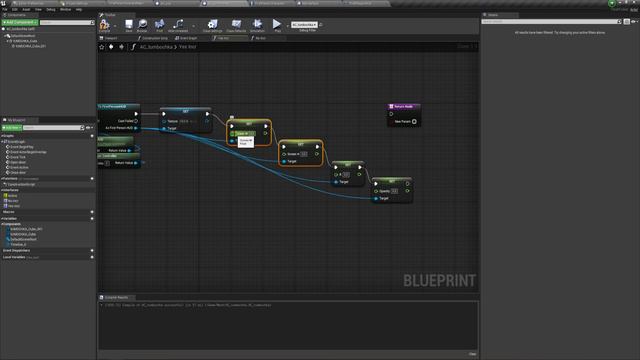Viewport: 640px width, 360px height.
Task: Start Simulation from the toolbar
Action: (257, 24)
